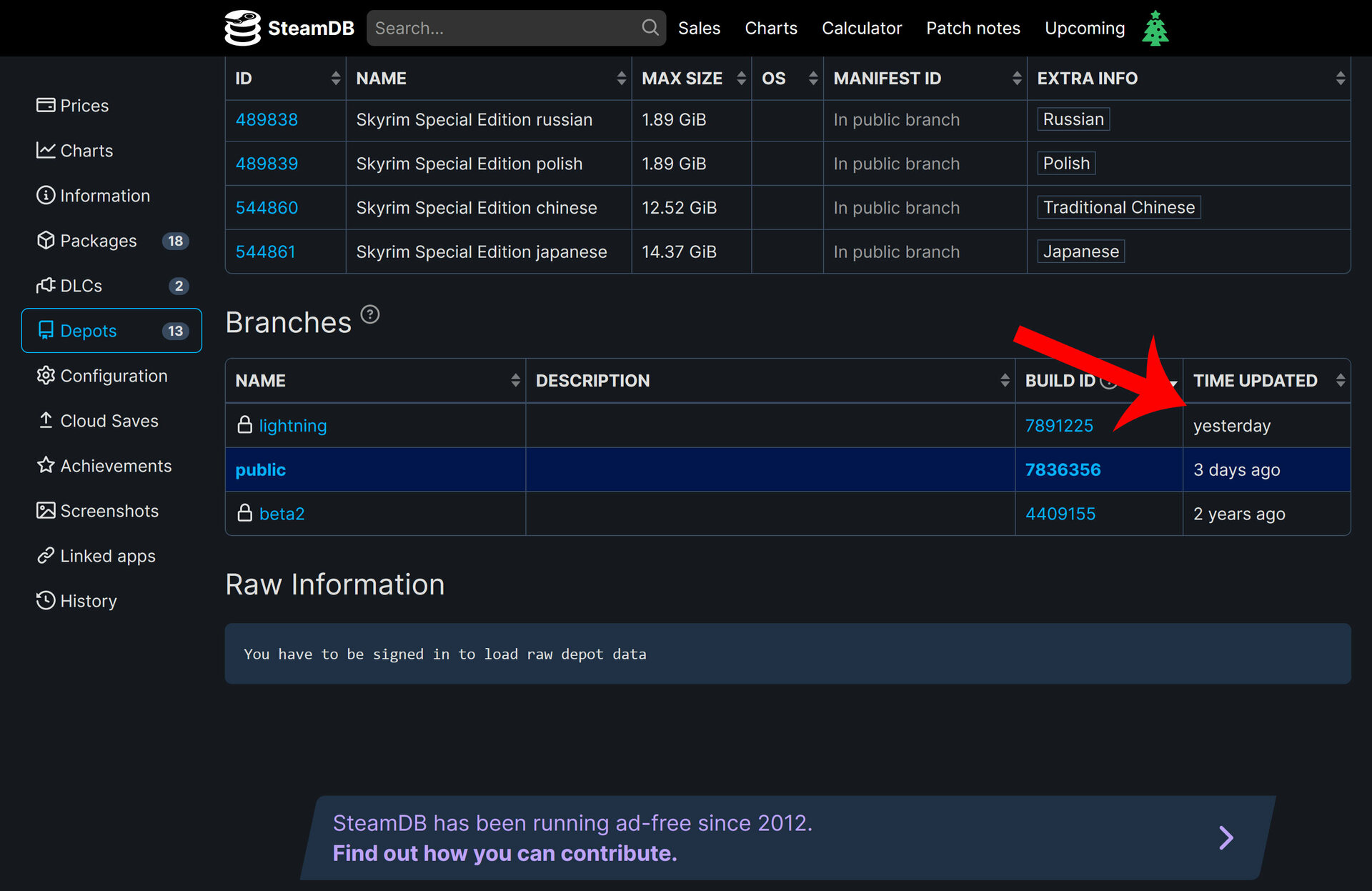Viewport: 1372px width, 891px height.
Task: Click the arrow on the contribute banner
Action: [1226, 837]
